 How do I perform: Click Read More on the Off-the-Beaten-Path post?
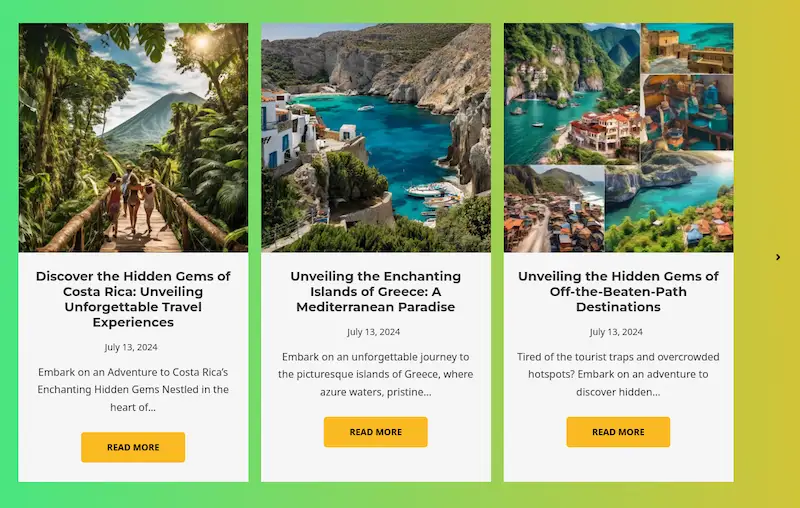point(618,432)
